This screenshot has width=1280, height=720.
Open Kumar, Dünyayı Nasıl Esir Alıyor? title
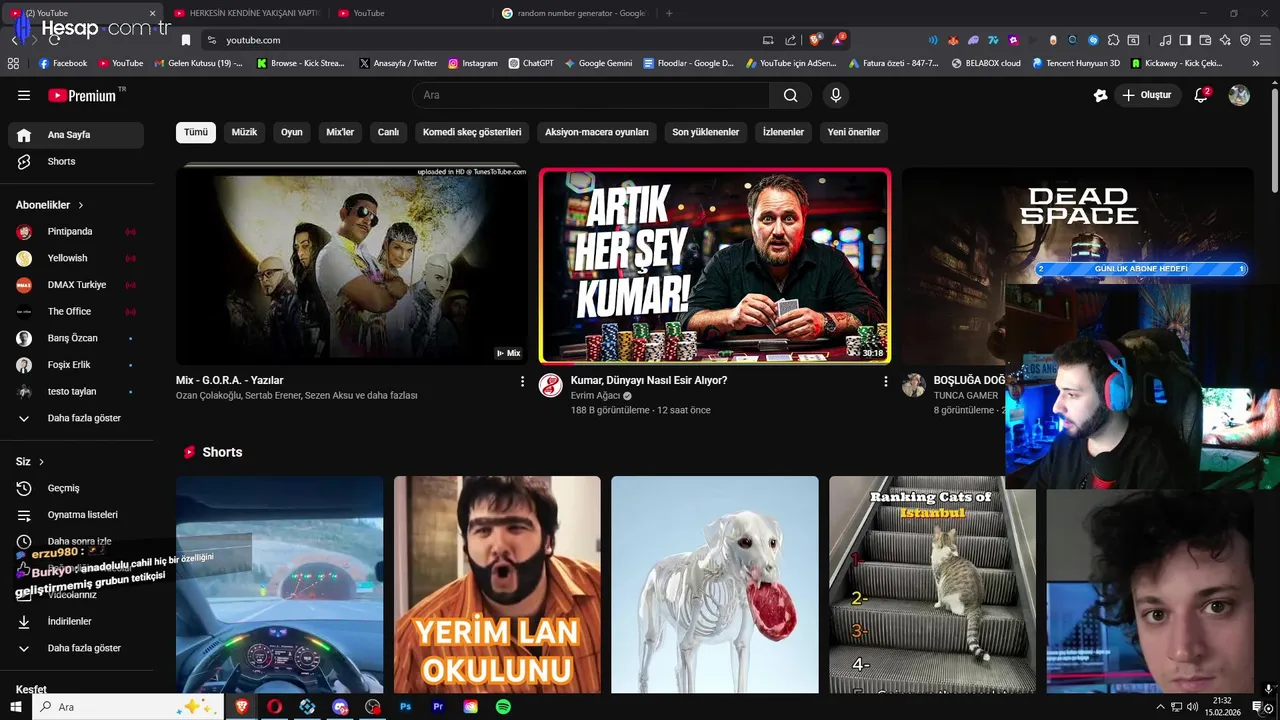click(649, 381)
